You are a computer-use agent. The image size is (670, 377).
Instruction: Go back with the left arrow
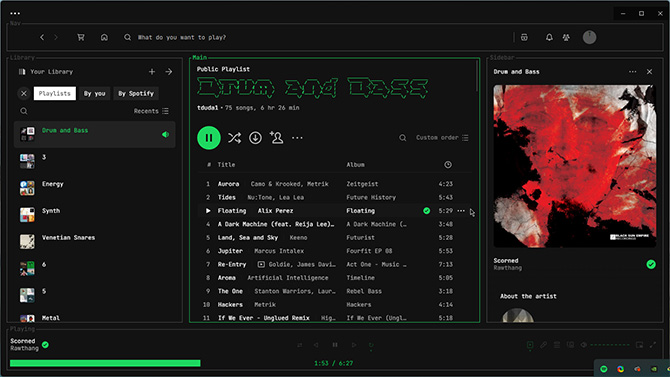click(42, 38)
